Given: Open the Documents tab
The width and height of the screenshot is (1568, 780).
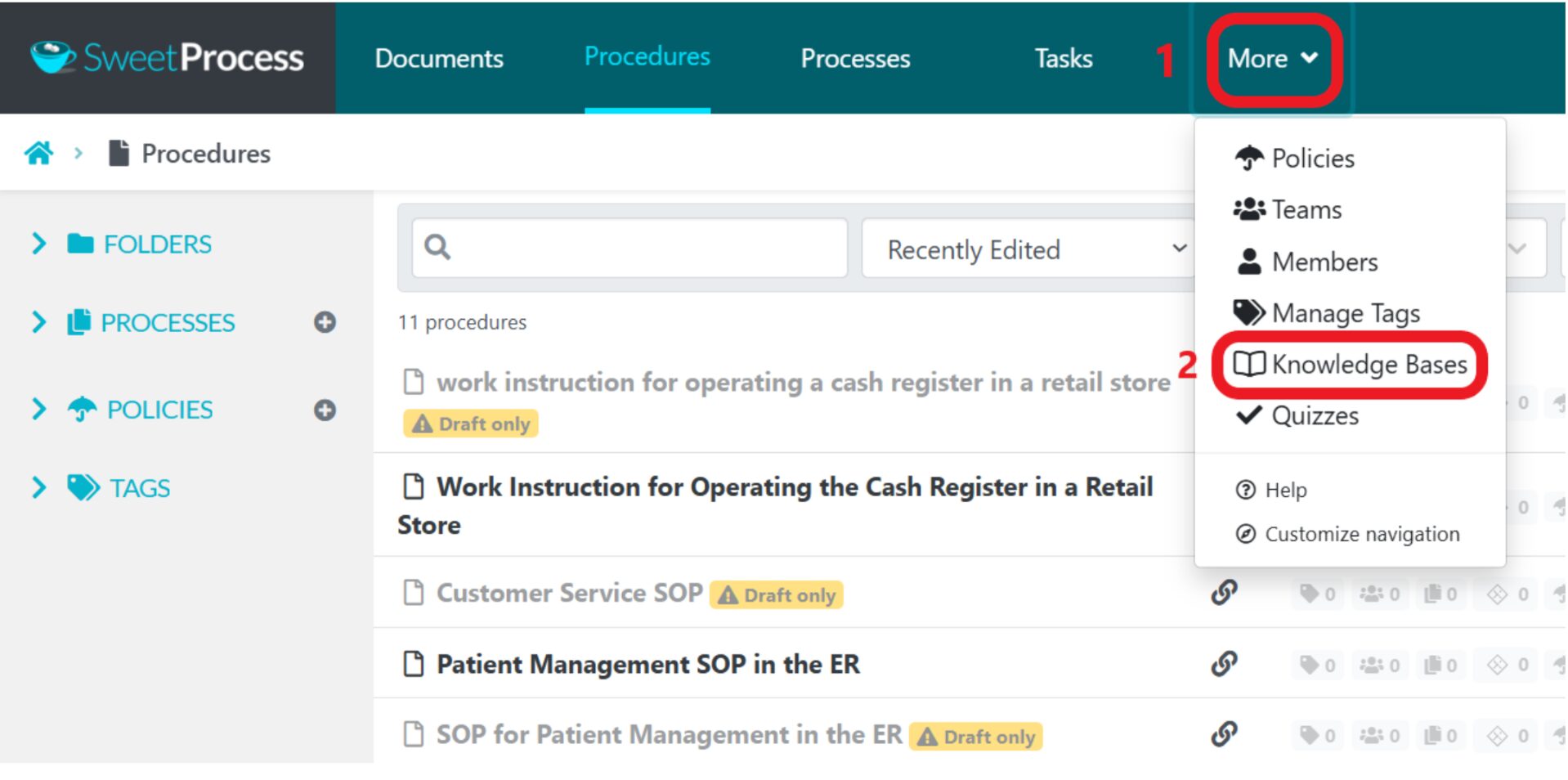Looking at the screenshot, I should click(x=439, y=58).
